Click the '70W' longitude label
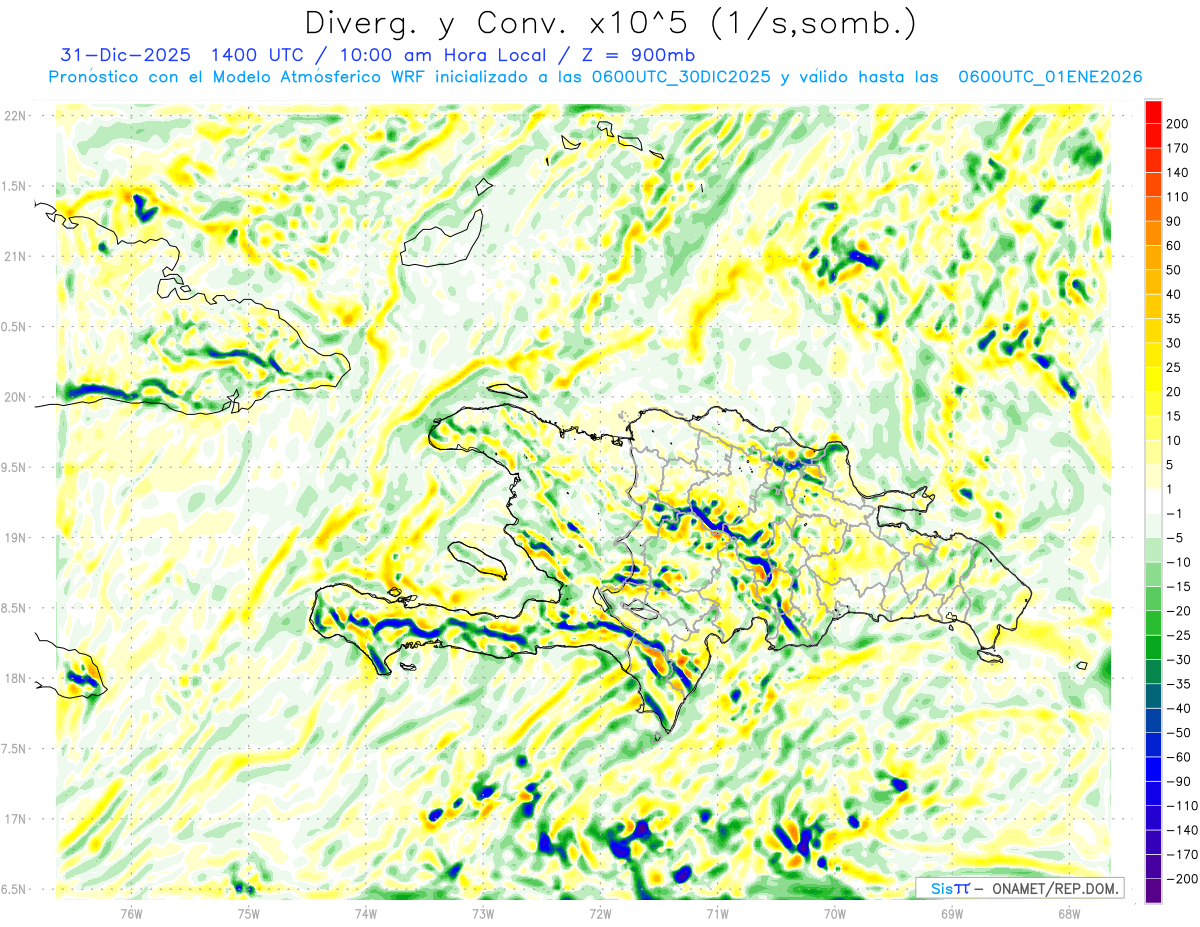Image resolution: width=1200 pixels, height=927 pixels. [x=835, y=913]
